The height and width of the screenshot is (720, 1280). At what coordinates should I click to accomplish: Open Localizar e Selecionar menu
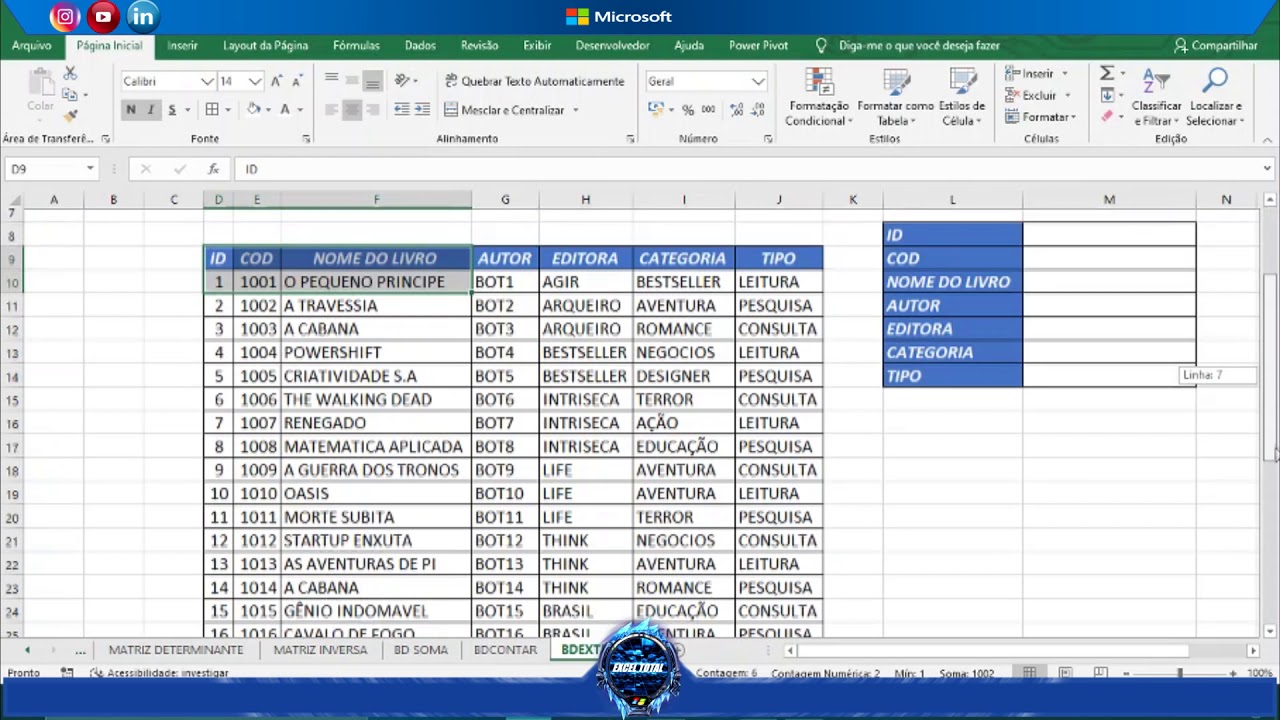click(x=1215, y=97)
